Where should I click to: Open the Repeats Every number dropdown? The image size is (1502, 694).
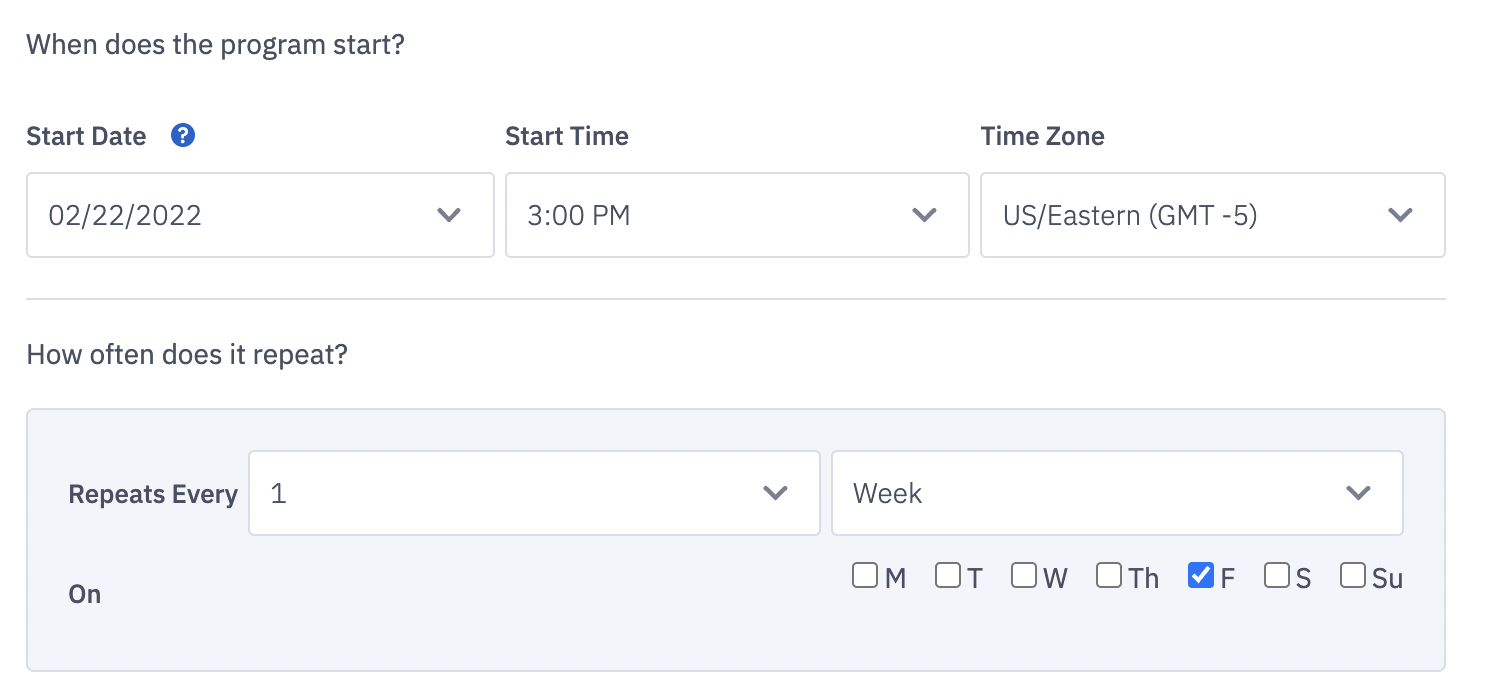[x=534, y=493]
